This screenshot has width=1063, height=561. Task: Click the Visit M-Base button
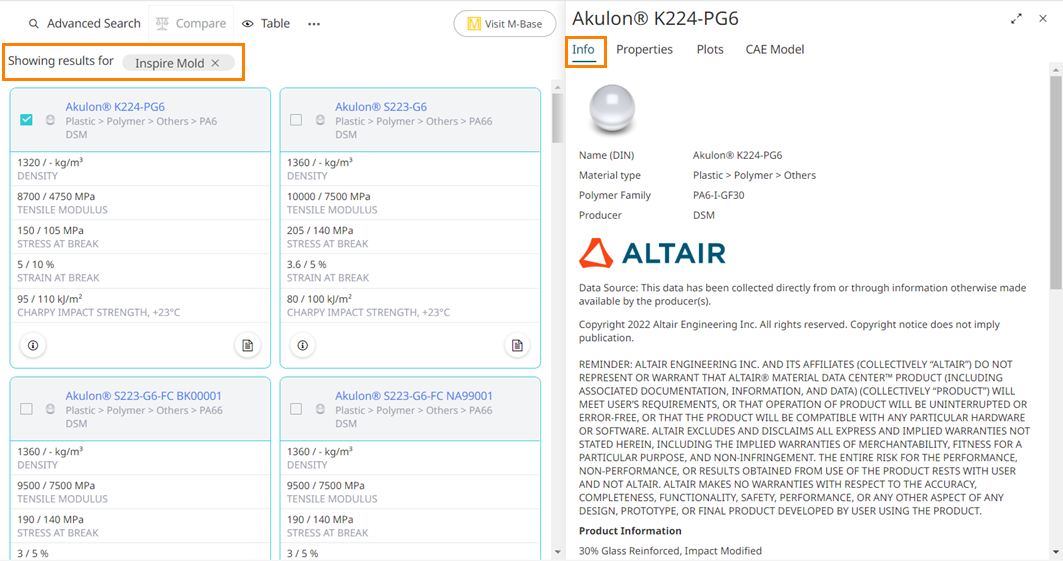504,24
